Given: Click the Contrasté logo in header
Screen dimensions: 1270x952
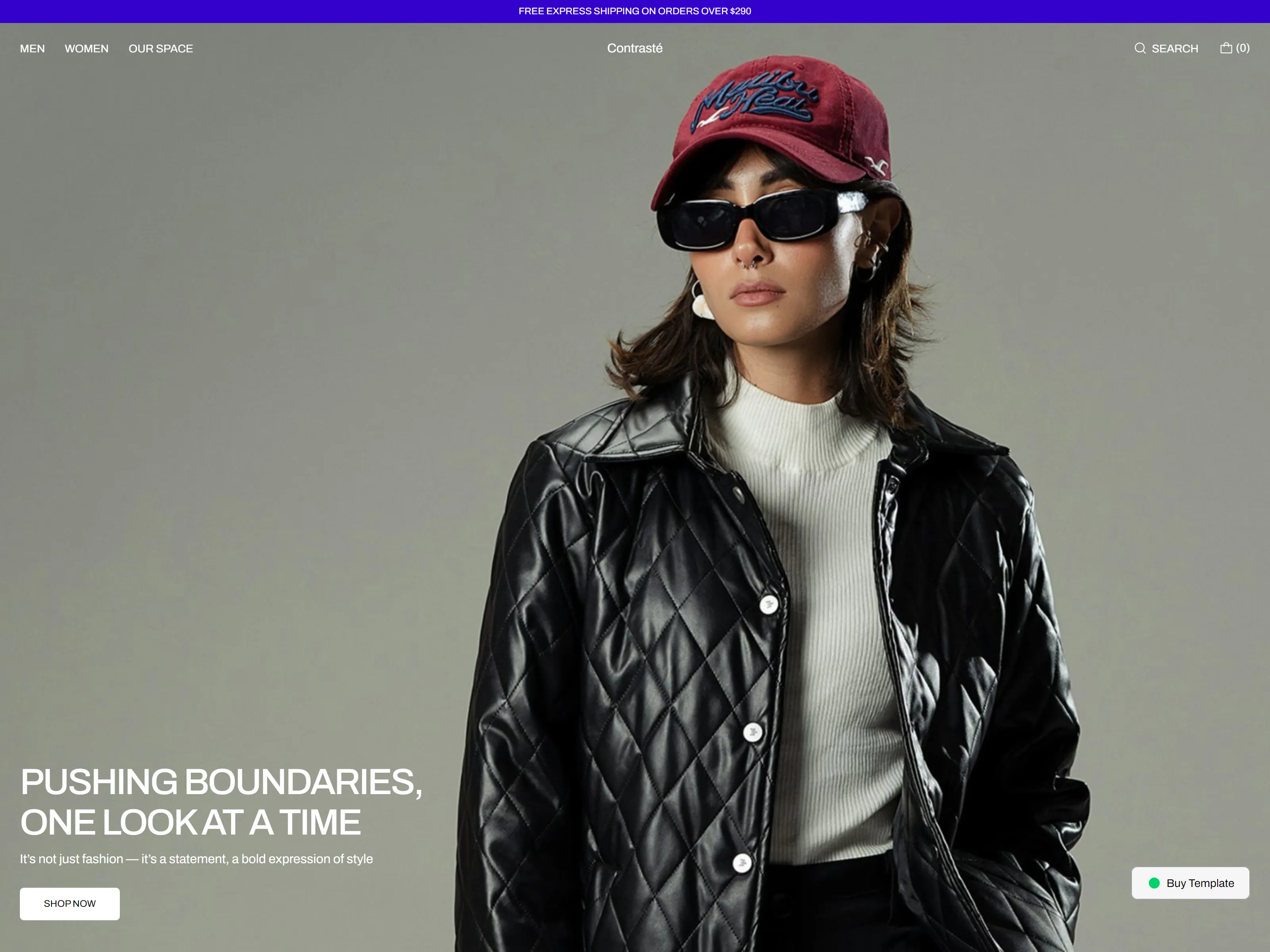Looking at the screenshot, I should click(x=635, y=48).
